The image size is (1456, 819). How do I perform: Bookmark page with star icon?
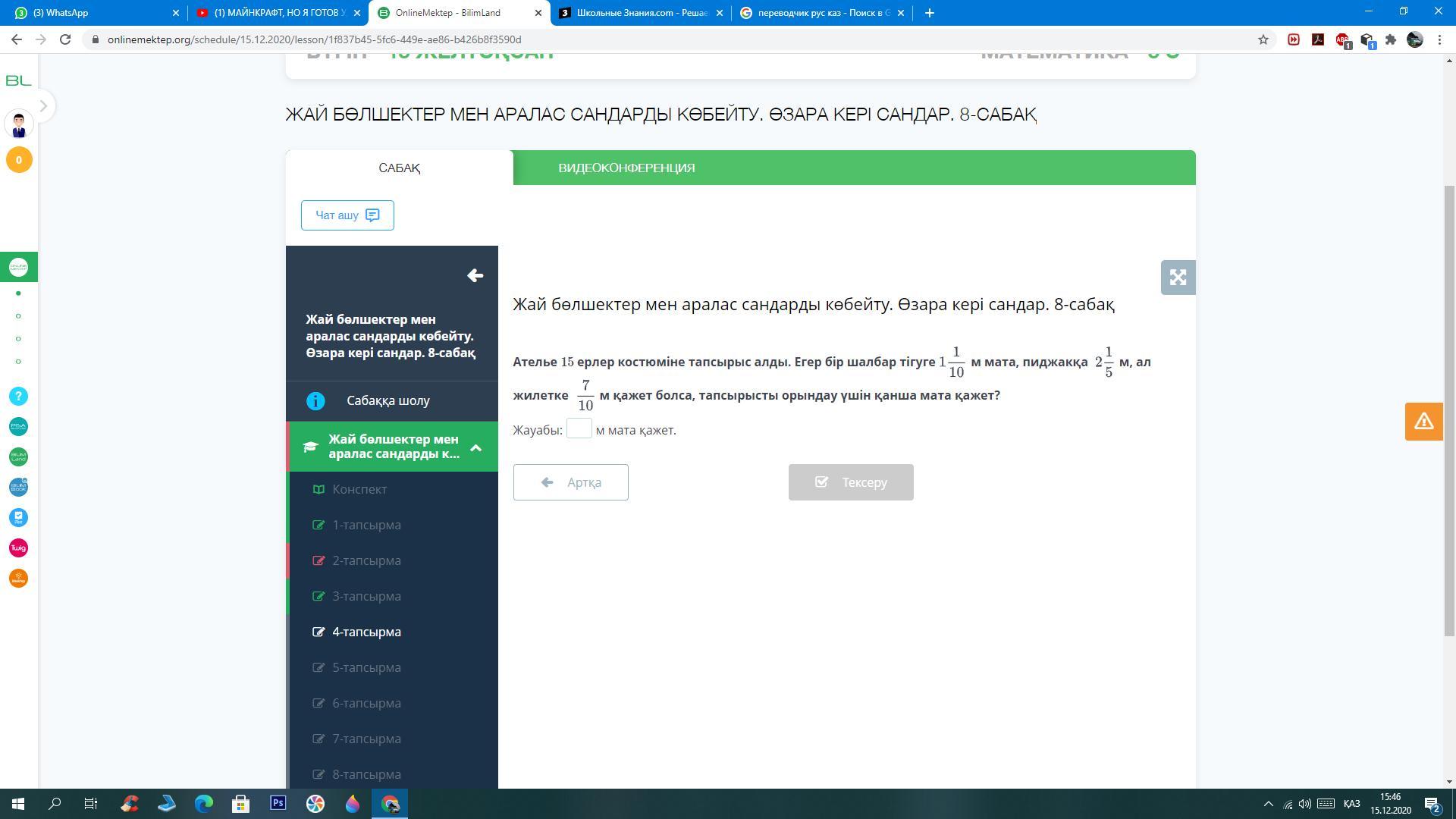(1263, 39)
